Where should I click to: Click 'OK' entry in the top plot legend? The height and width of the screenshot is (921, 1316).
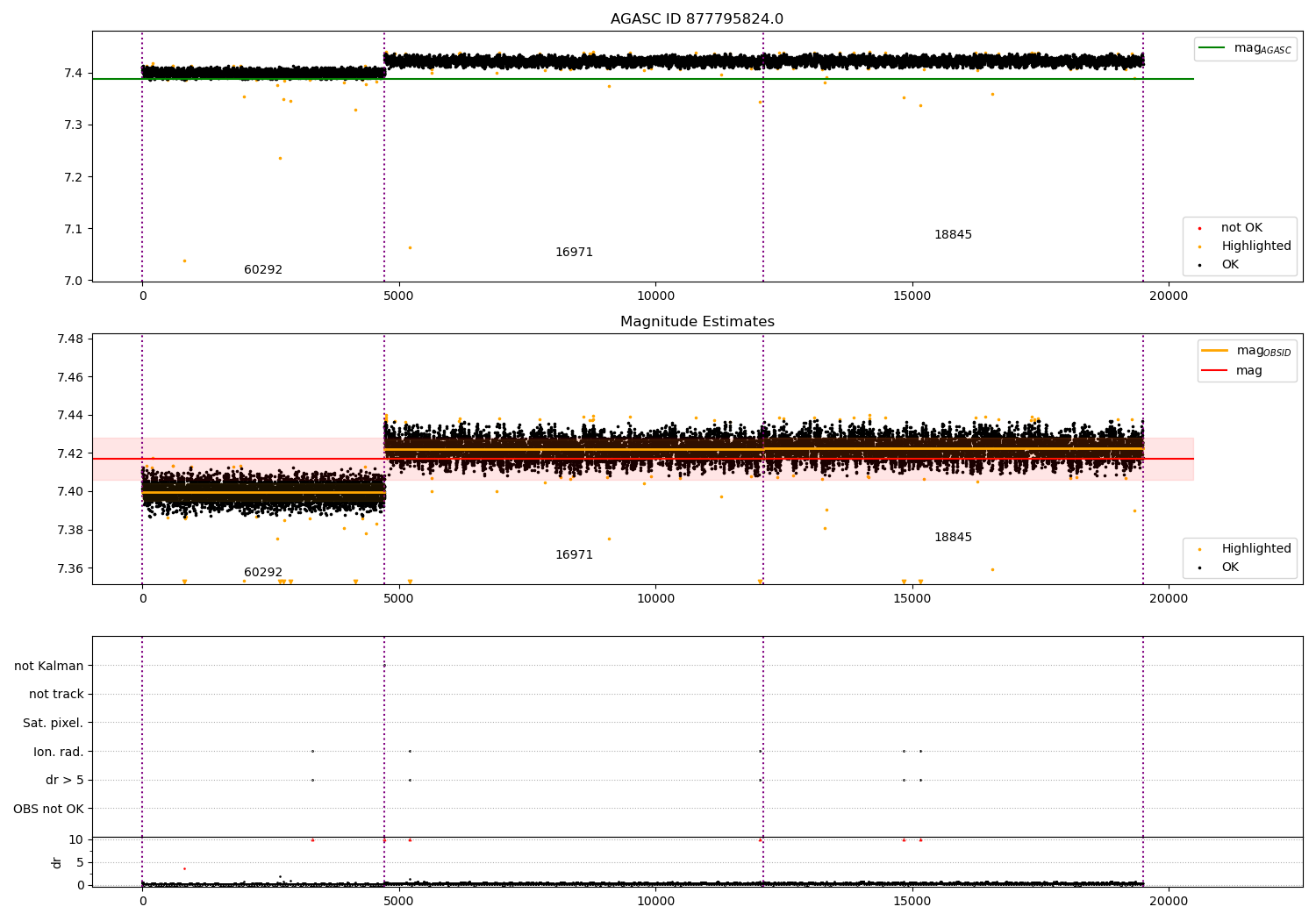(1230, 265)
